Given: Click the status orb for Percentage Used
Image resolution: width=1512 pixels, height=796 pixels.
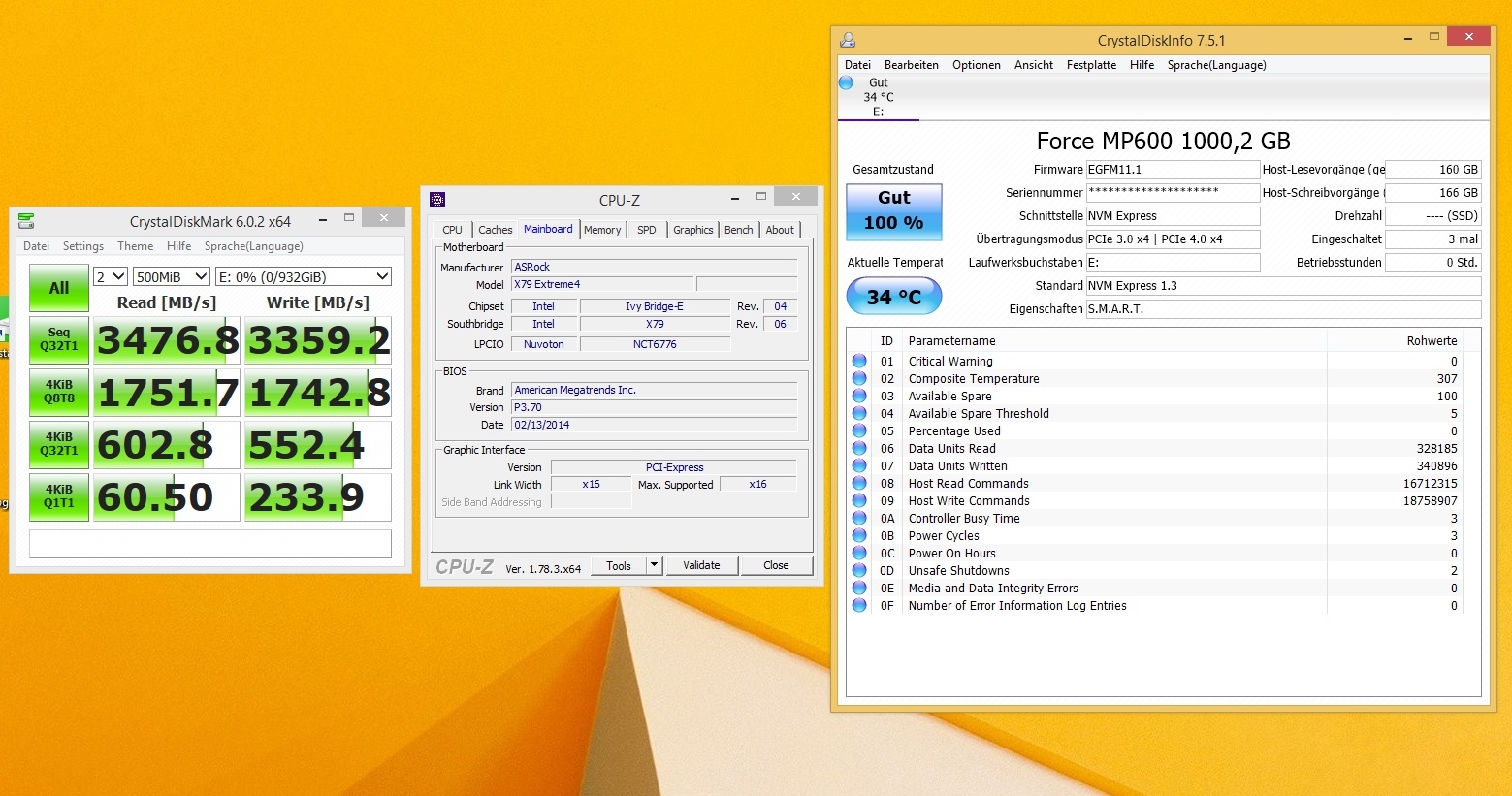Looking at the screenshot, I should coord(859,430).
